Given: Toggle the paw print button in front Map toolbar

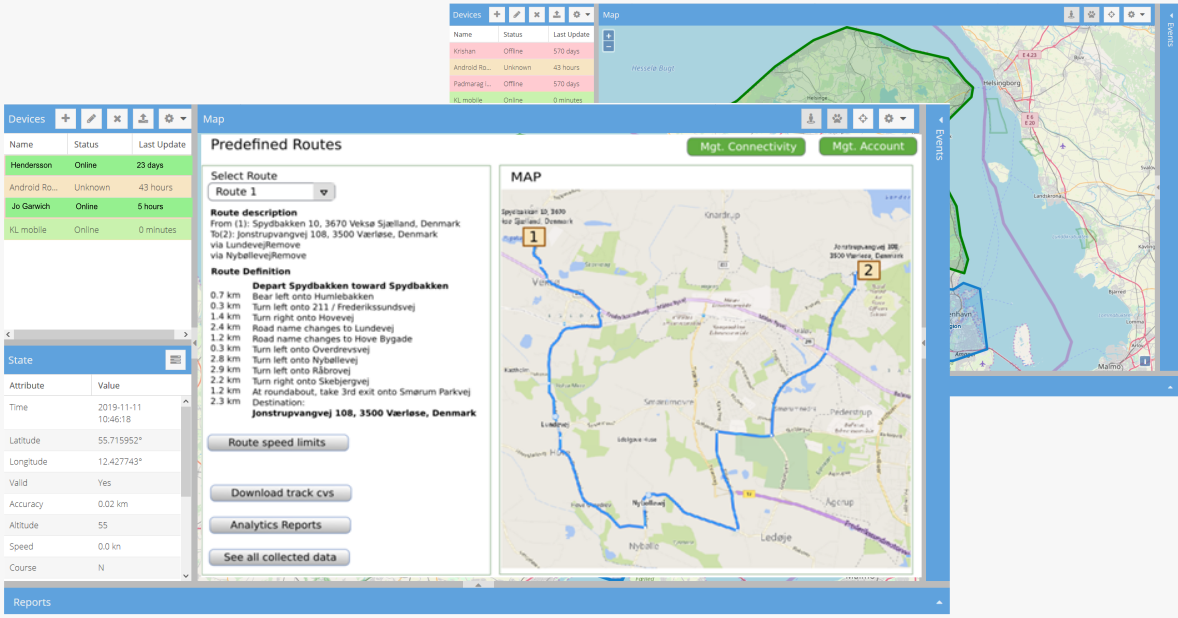Looking at the screenshot, I should click(x=837, y=119).
